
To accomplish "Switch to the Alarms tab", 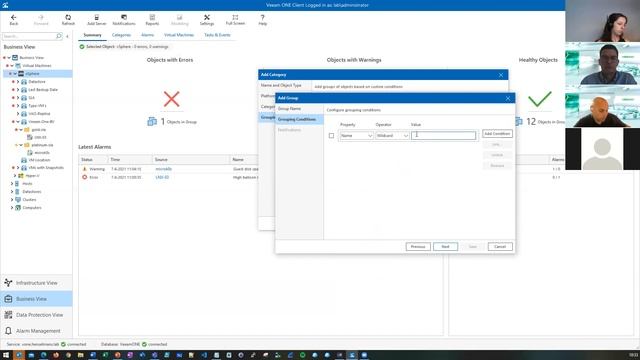I will pyautogui.click(x=147, y=35).
